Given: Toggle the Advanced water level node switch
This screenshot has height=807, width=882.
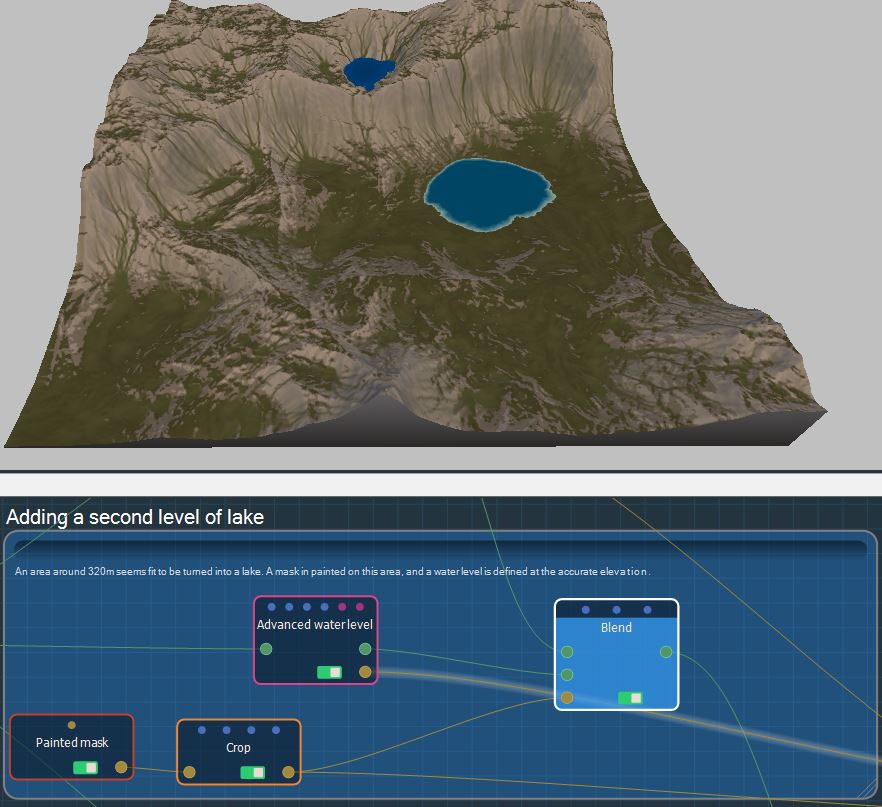Looking at the screenshot, I should pyautogui.click(x=329, y=672).
